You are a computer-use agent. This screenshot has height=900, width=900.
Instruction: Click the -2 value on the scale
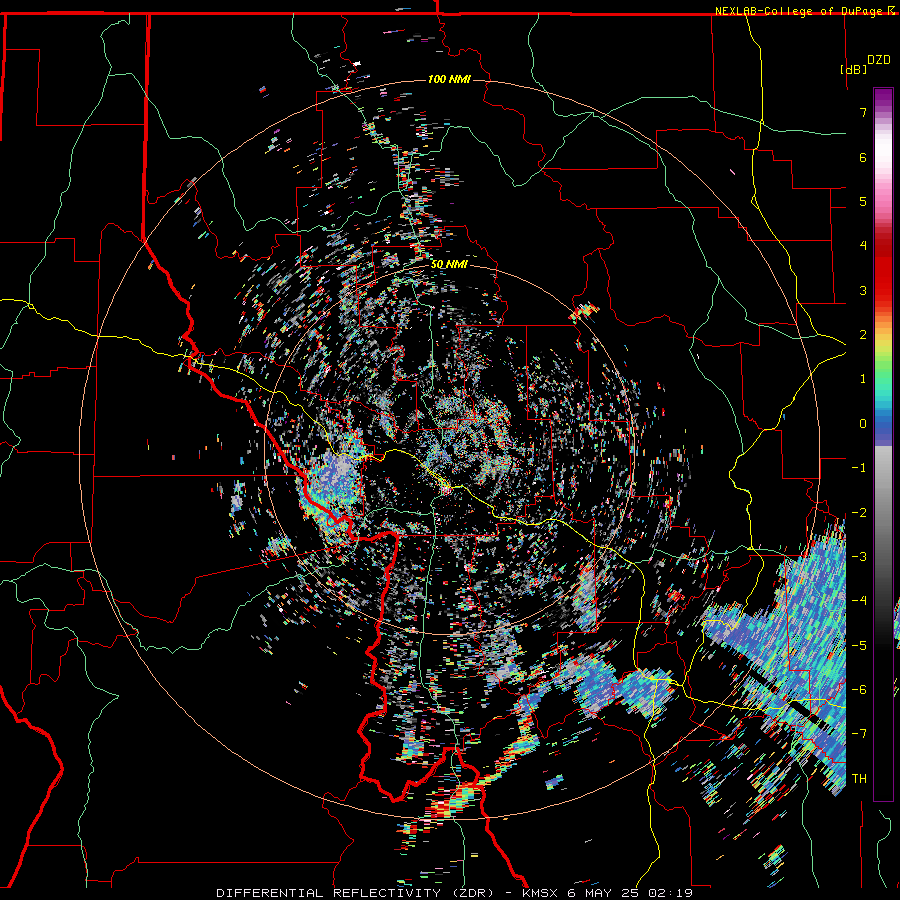[x=859, y=513]
